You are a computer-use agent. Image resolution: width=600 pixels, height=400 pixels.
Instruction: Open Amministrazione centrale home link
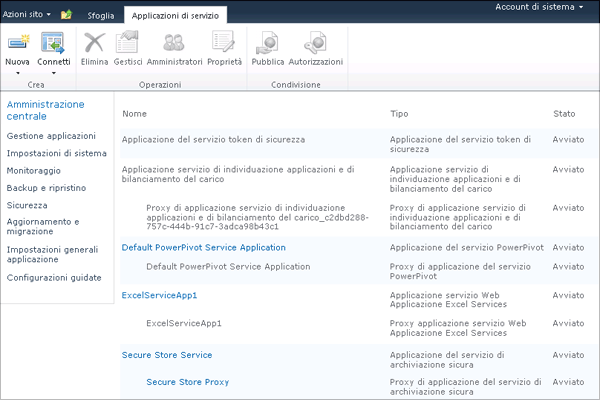click(46, 110)
